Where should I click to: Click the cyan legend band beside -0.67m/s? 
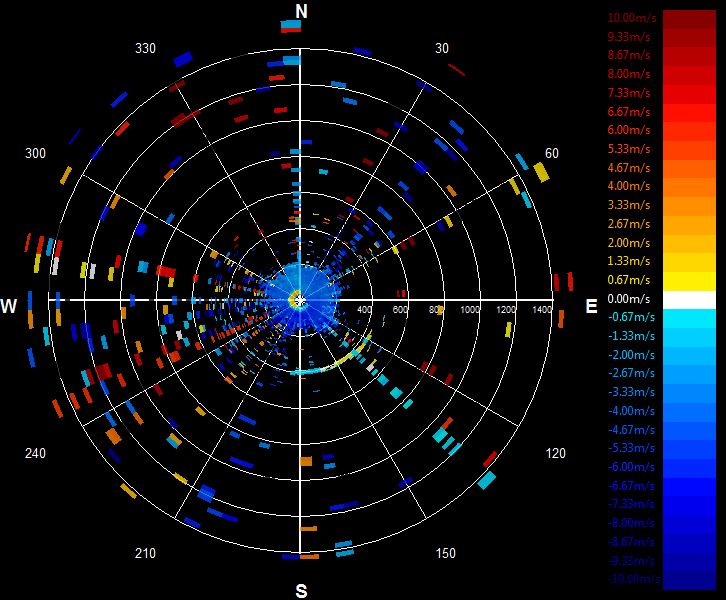tap(689, 319)
